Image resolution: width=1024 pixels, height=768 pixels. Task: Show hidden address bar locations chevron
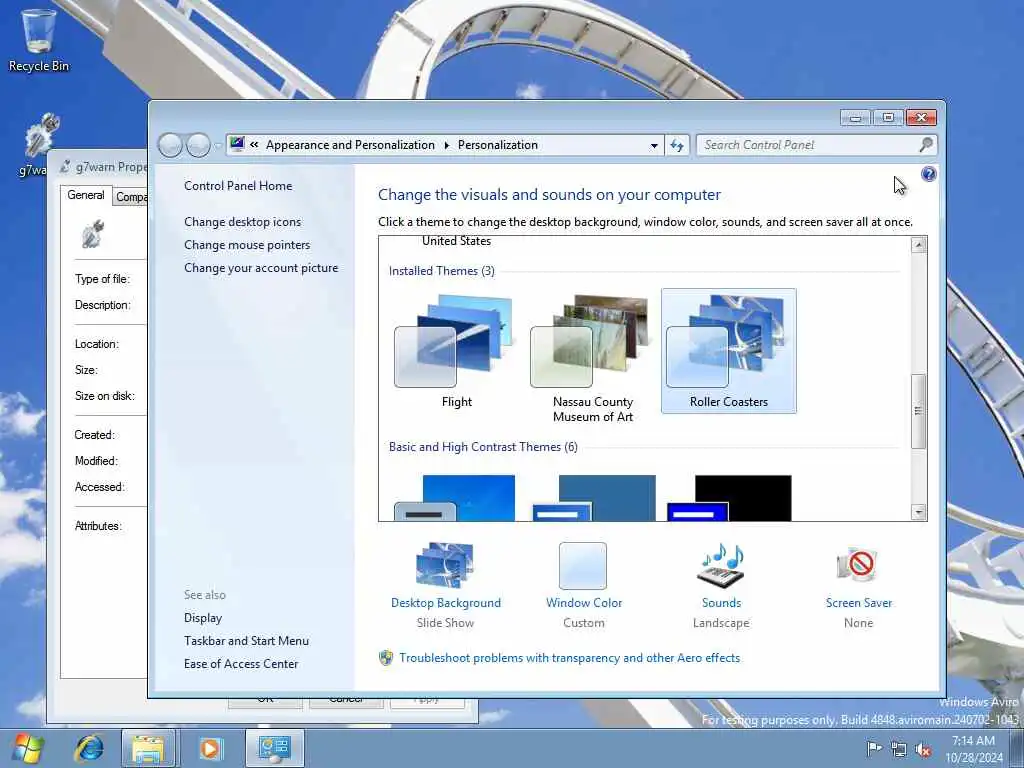tap(254, 145)
